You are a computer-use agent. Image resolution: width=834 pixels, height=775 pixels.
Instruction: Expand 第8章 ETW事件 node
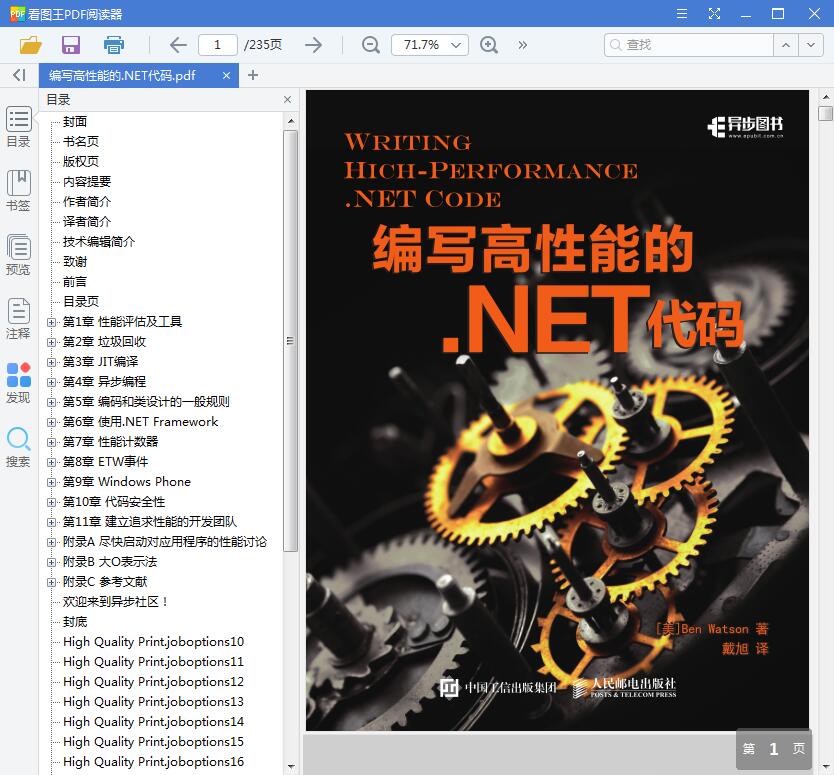(51, 462)
